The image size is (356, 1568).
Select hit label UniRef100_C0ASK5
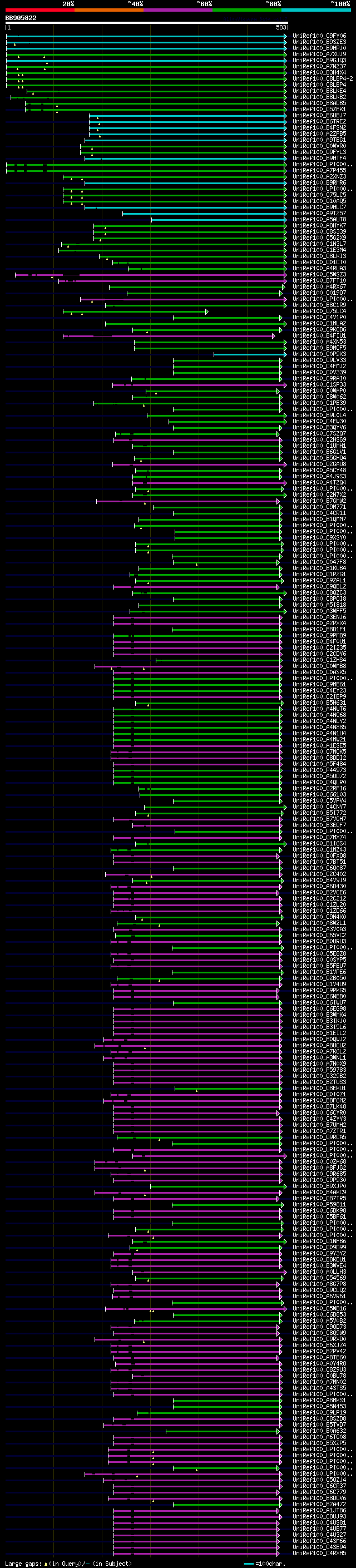(x=319, y=672)
